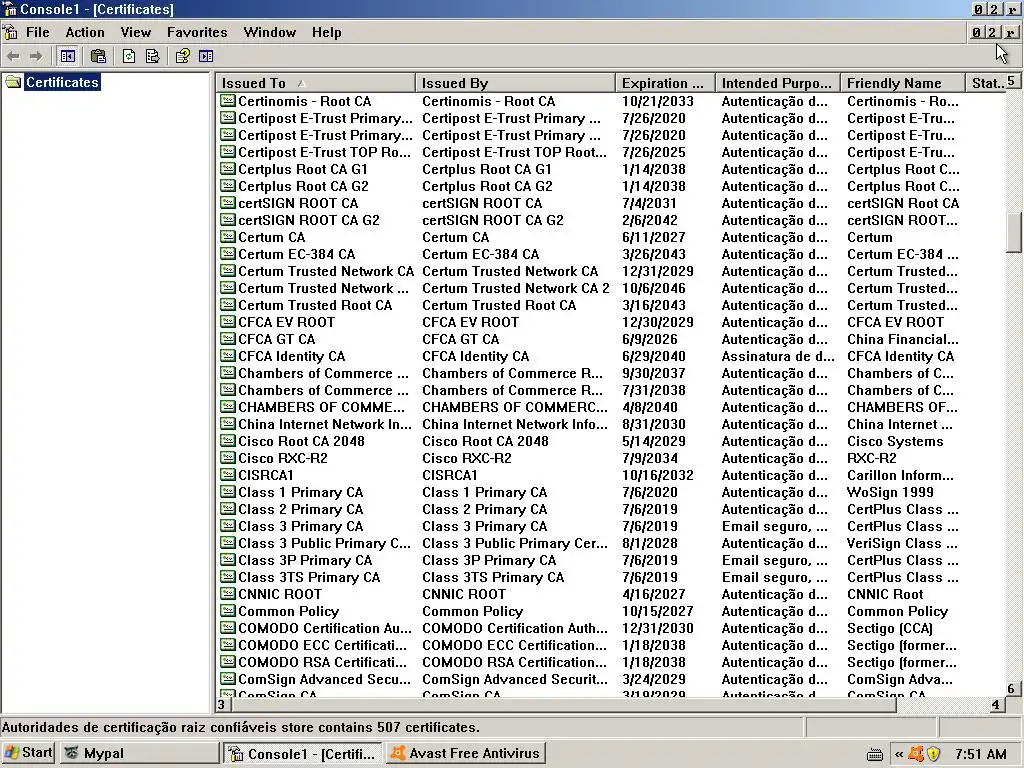This screenshot has height=768, width=1024.
Task: Click the certificate icon for certSIGN ROOT CA G2
Action: pyautogui.click(x=228, y=219)
